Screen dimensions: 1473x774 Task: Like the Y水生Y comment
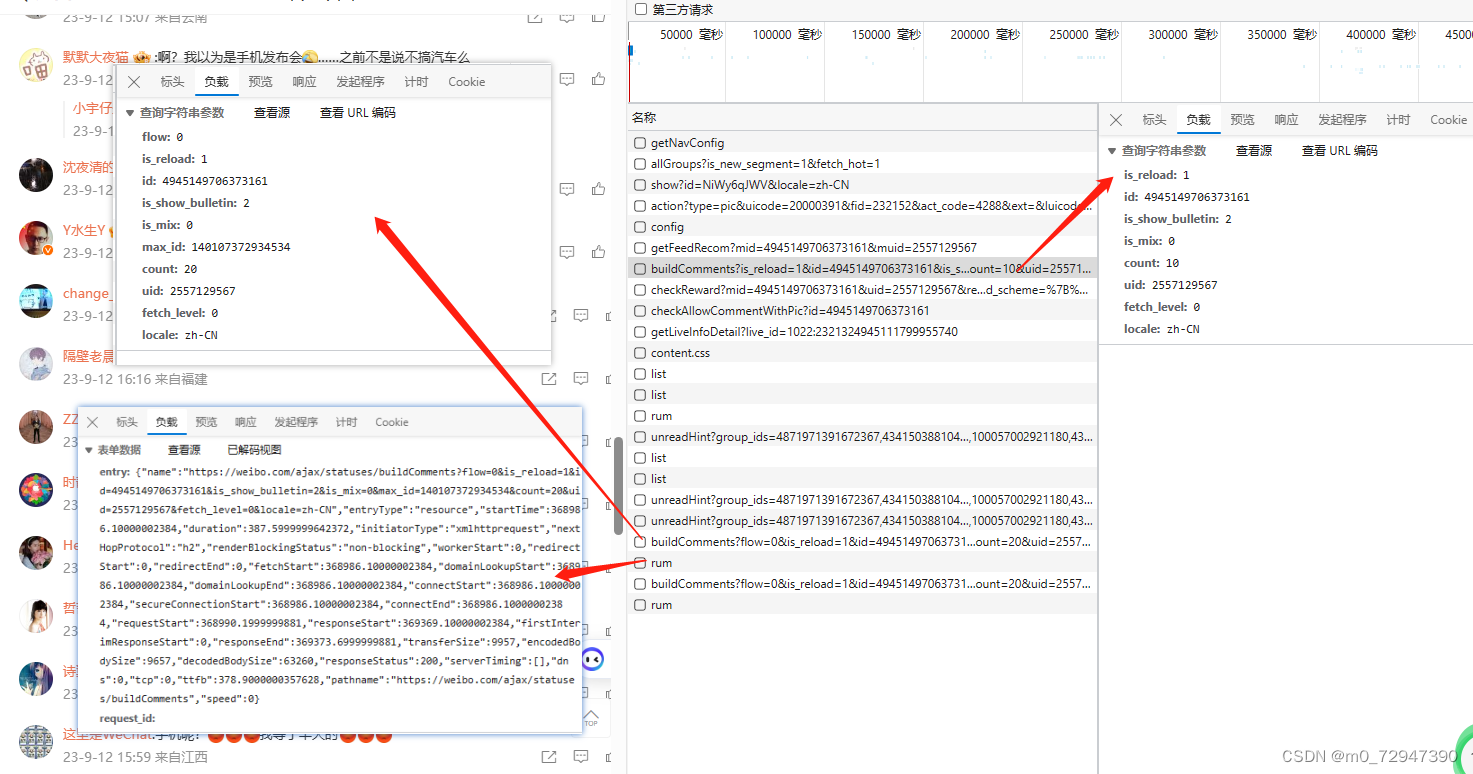coord(599,252)
